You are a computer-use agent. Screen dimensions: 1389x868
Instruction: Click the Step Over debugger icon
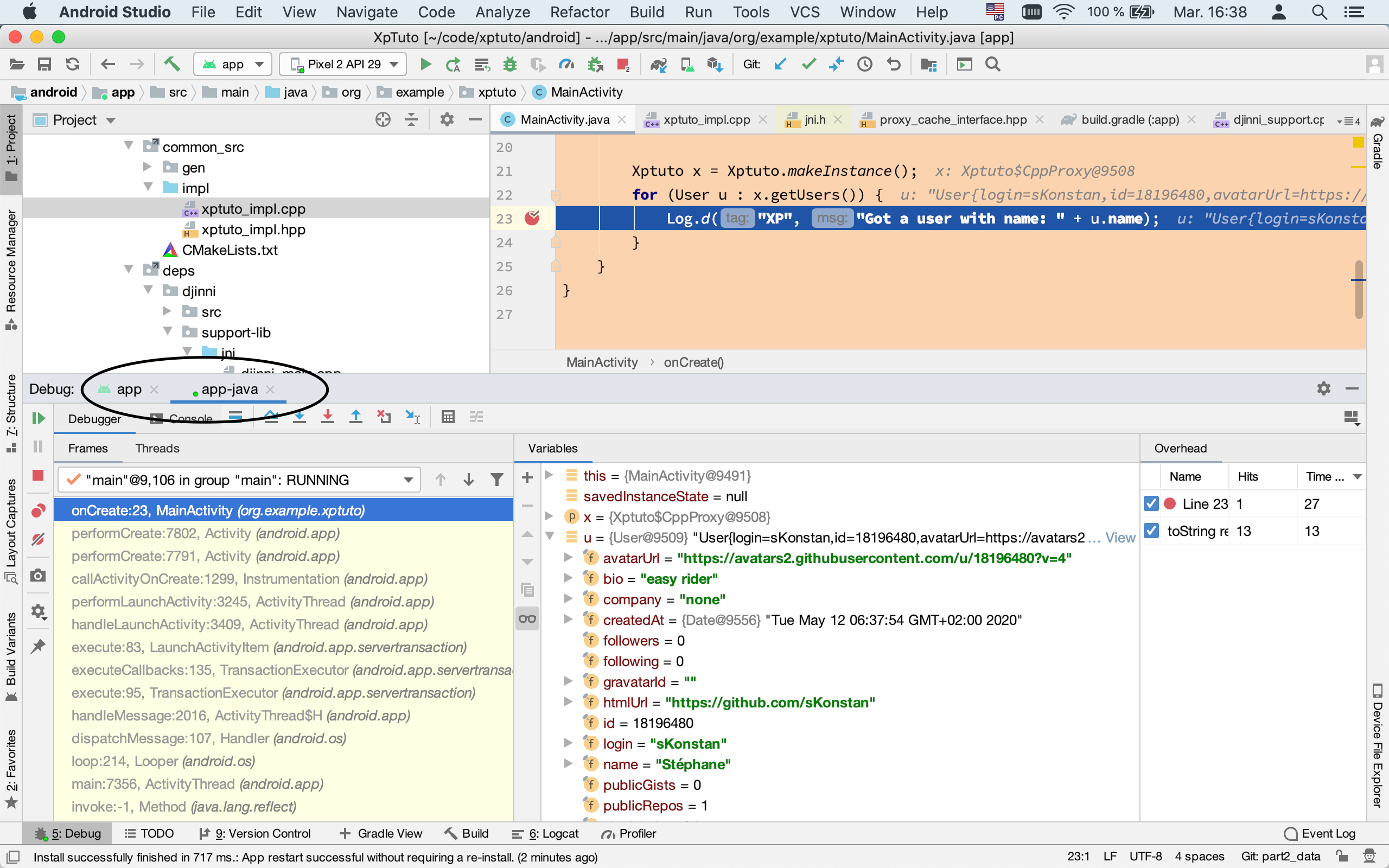tap(271, 417)
